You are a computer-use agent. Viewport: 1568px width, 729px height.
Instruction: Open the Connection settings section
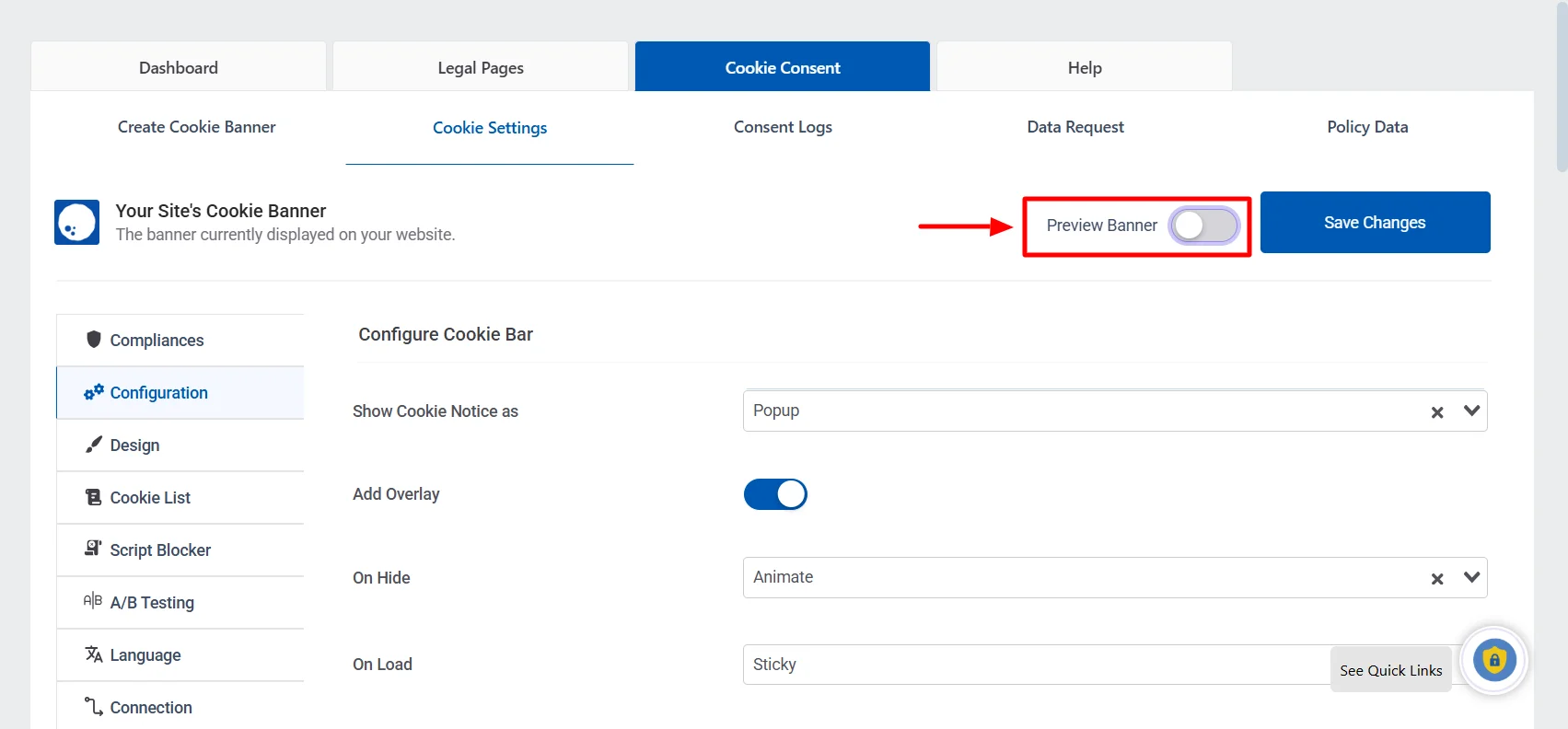pos(151,707)
